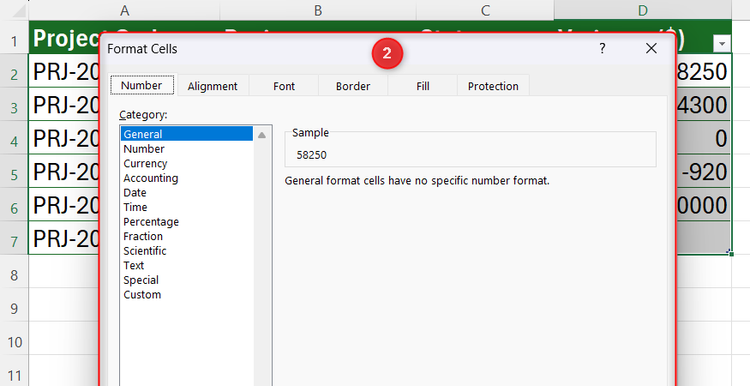Switch to the Alignment tab
Image resolution: width=750 pixels, height=386 pixels.
click(x=212, y=86)
